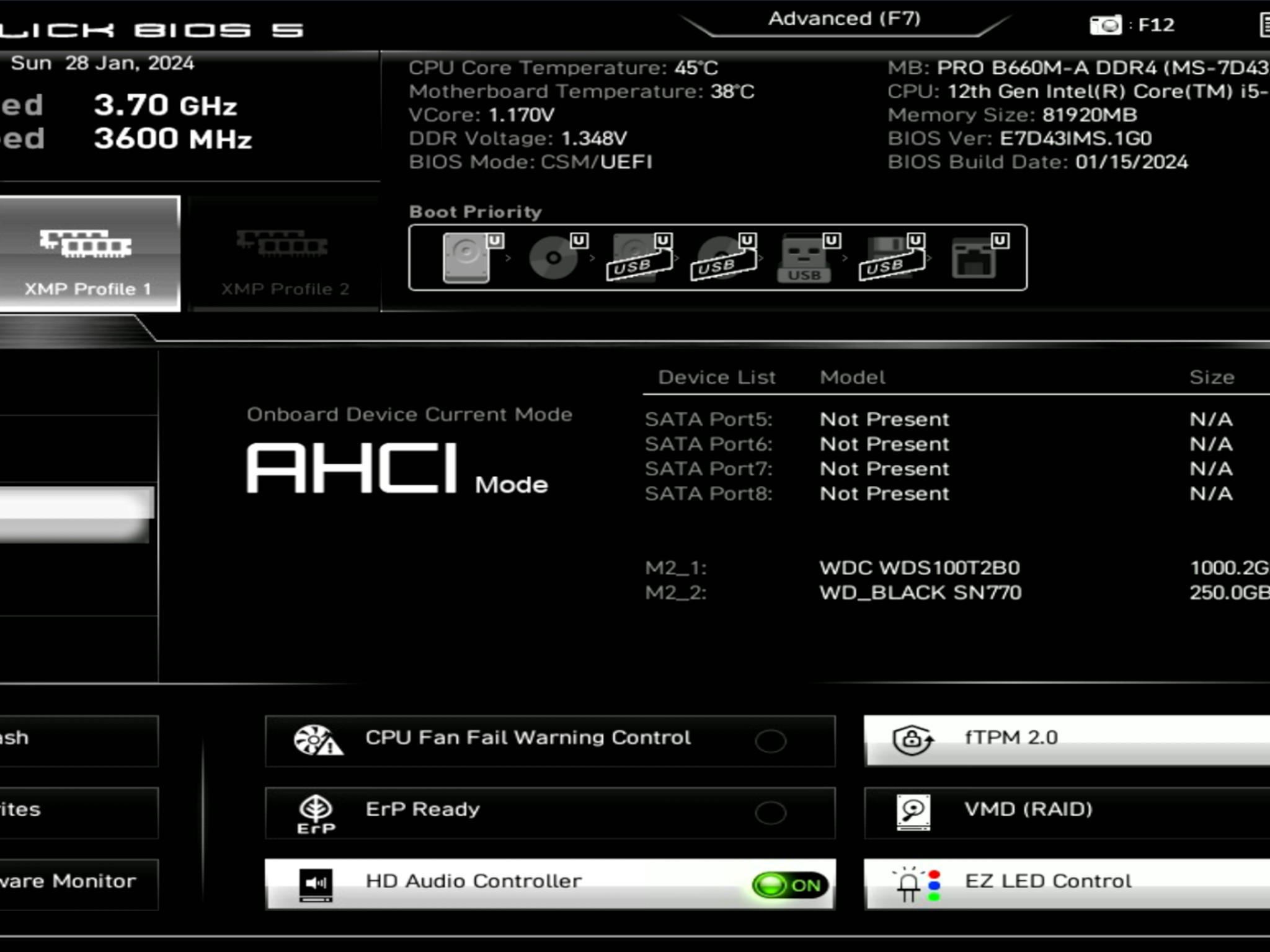Click the BIOS Mode CSM/UEFI text
This screenshot has height=952, width=1270.
pos(530,162)
